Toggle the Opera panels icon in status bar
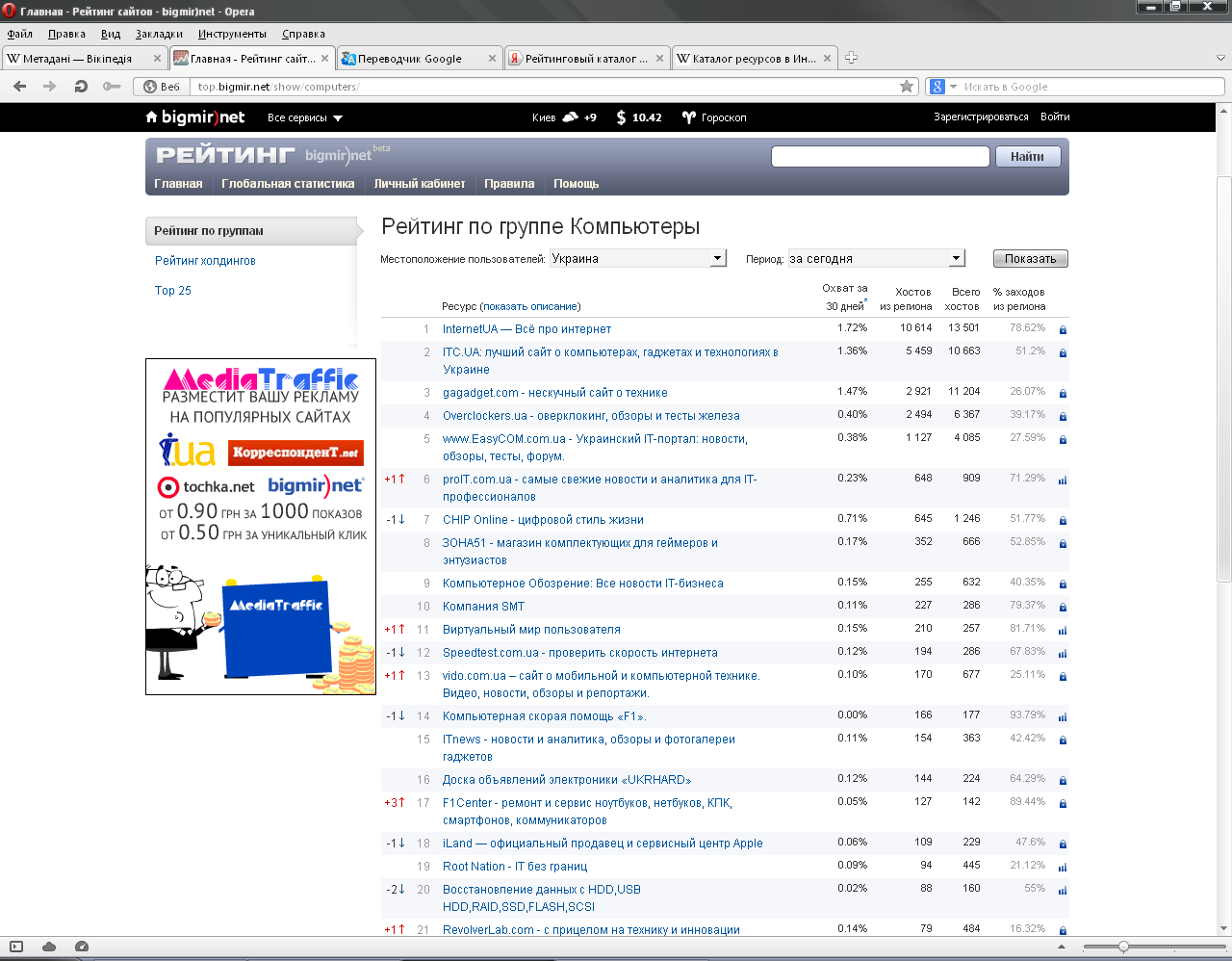Image resolution: width=1232 pixels, height=961 pixels. (x=16, y=947)
